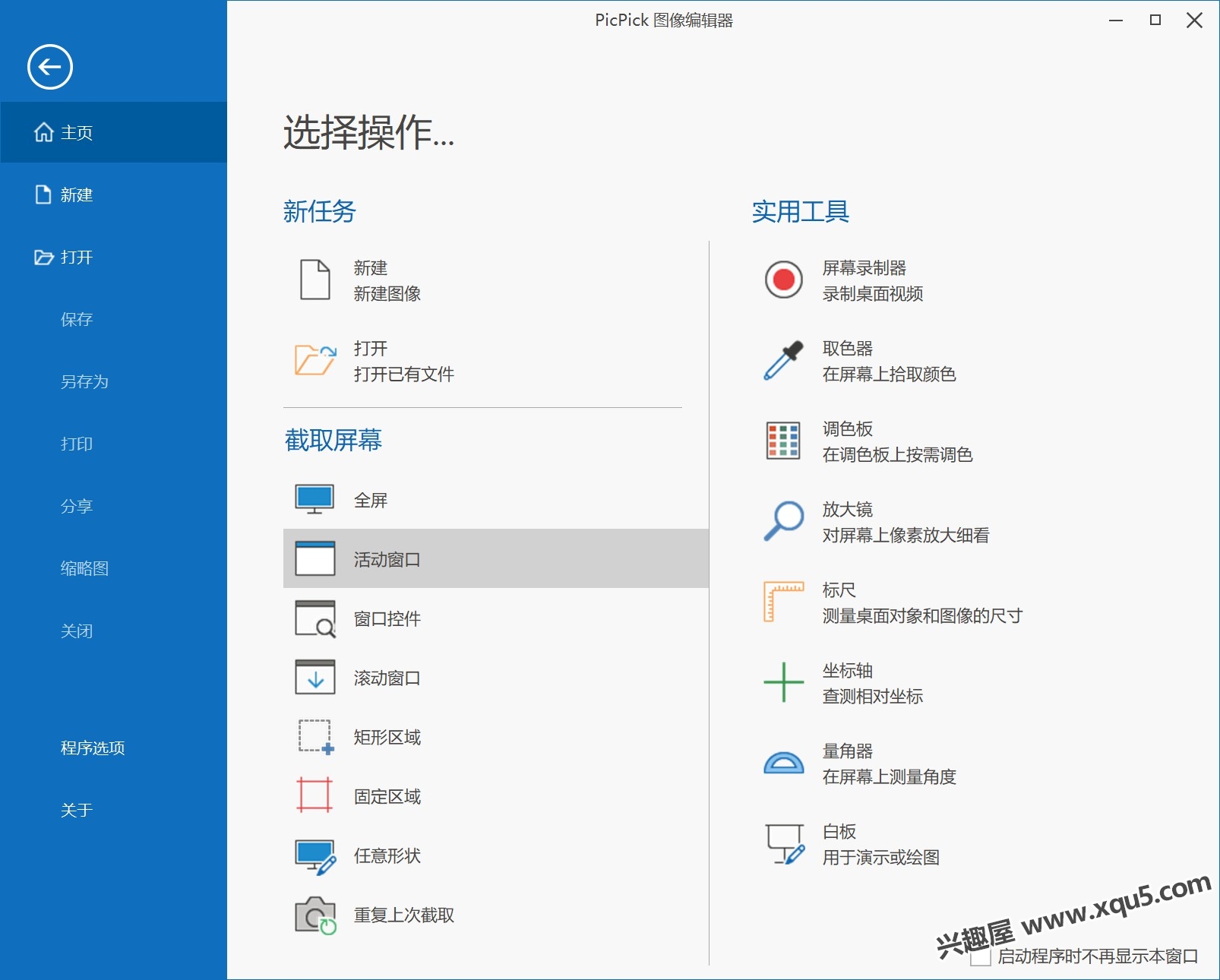Choose the 滚动窗口 capture option
Viewport: 1220px width, 980px height.
coord(496,678)
